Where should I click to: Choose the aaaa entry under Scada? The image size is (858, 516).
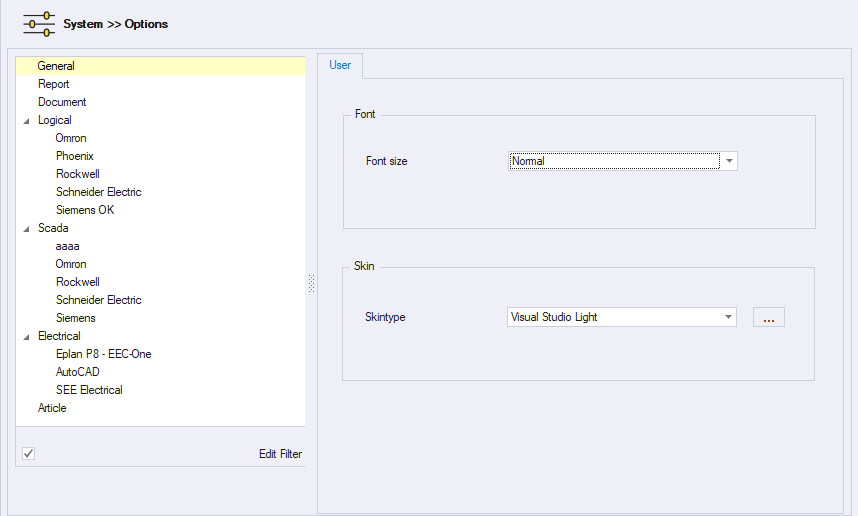[x=67, y=246]
